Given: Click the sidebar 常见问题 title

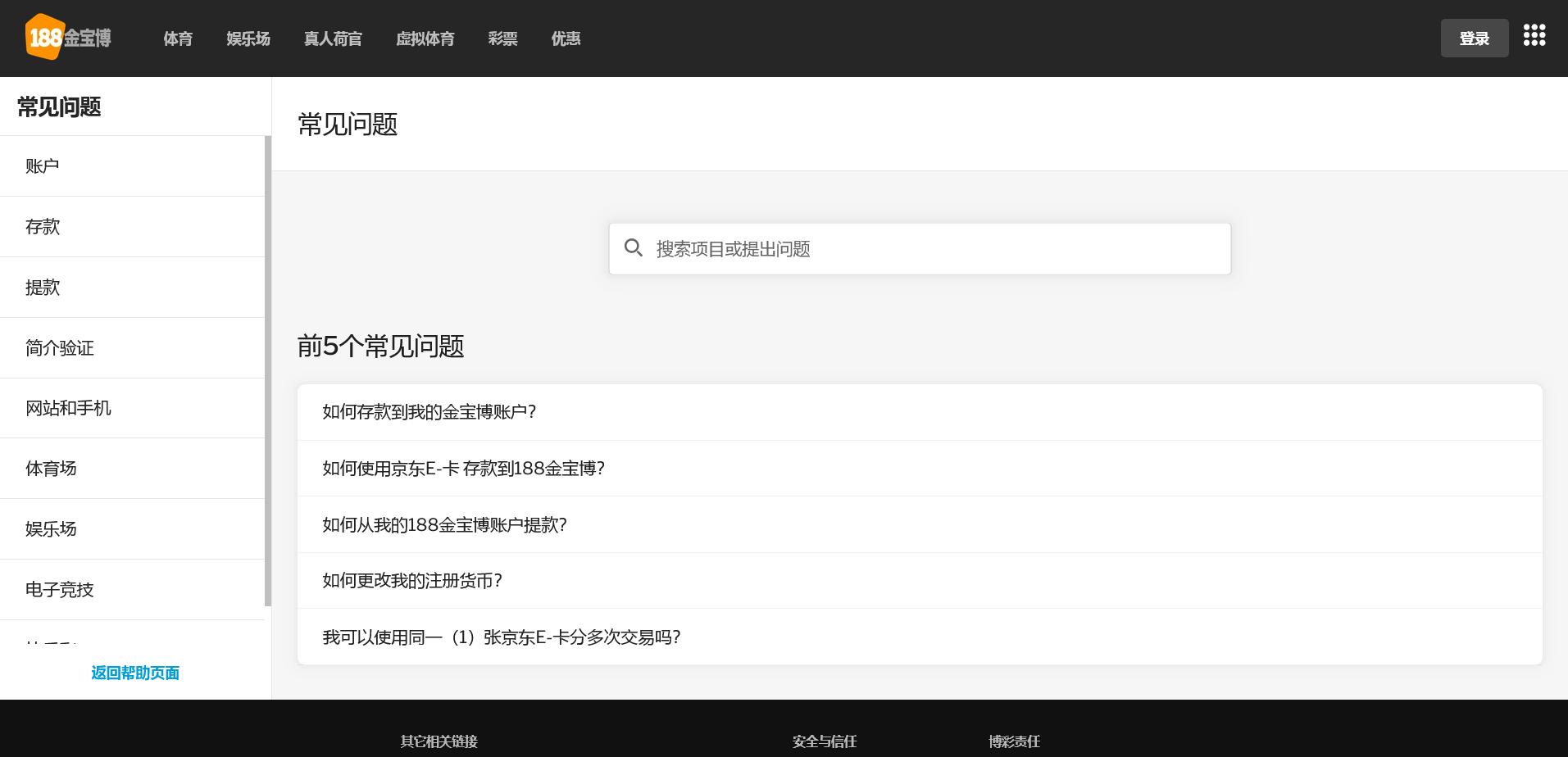Looking at the screenshot, I should (x=59, y=107).
